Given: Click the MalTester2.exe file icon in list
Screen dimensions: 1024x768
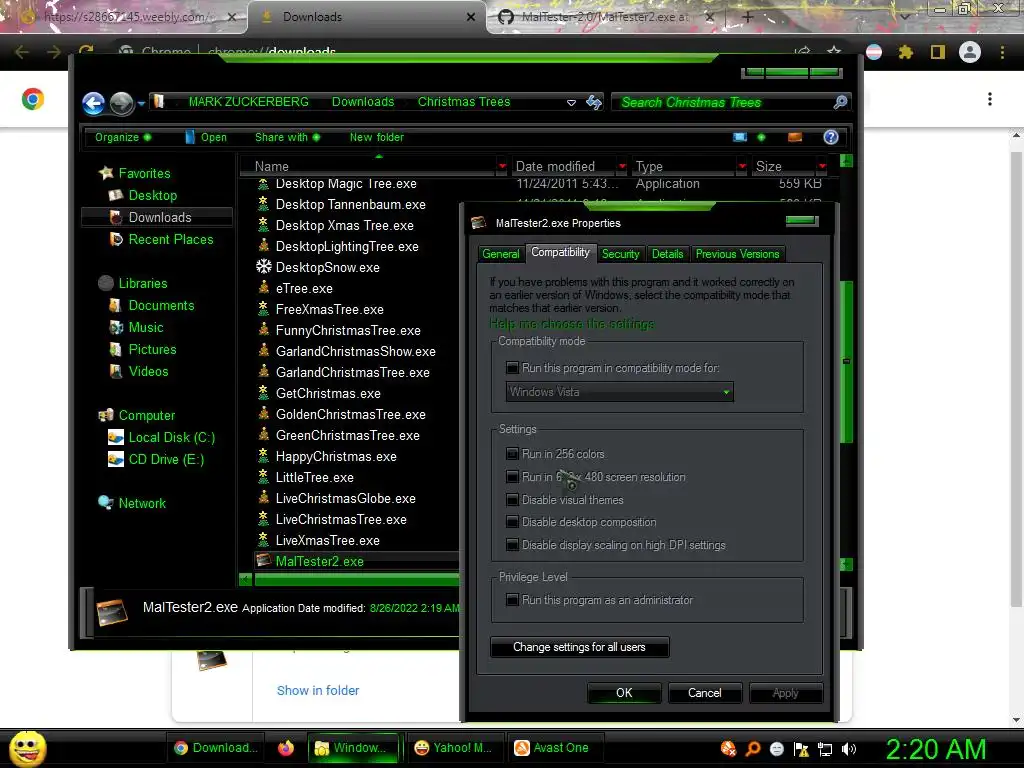Looking at the screenshot, I should [264, 560].
